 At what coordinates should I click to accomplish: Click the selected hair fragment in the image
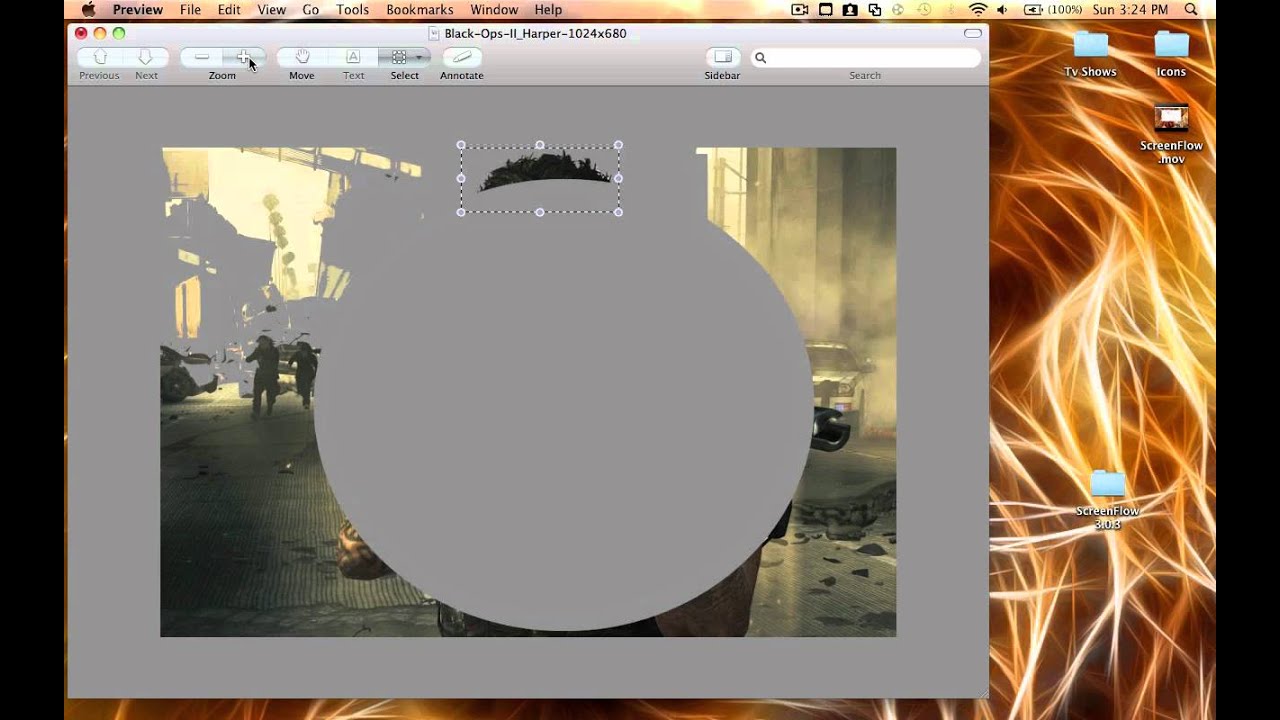[x=543, y=168]
